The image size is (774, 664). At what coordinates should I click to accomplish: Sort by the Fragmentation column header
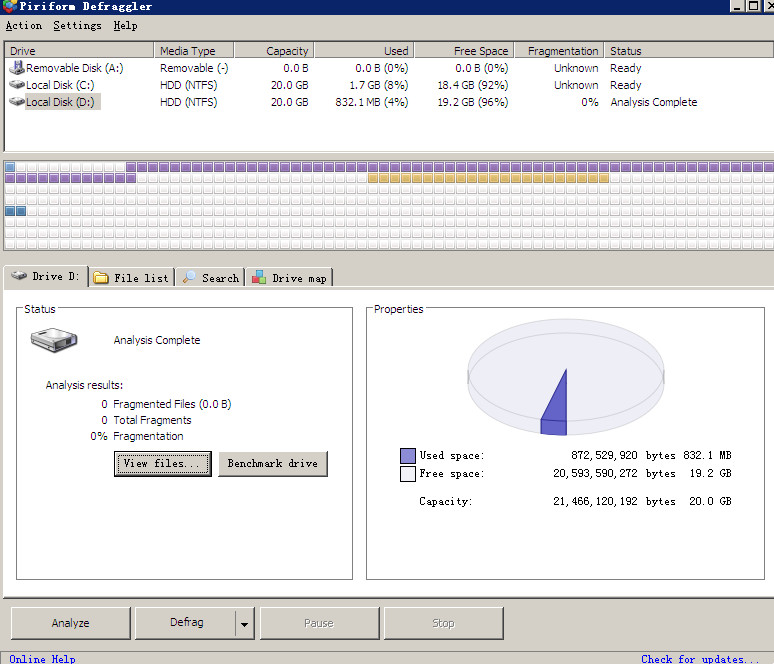click(559, 50)
